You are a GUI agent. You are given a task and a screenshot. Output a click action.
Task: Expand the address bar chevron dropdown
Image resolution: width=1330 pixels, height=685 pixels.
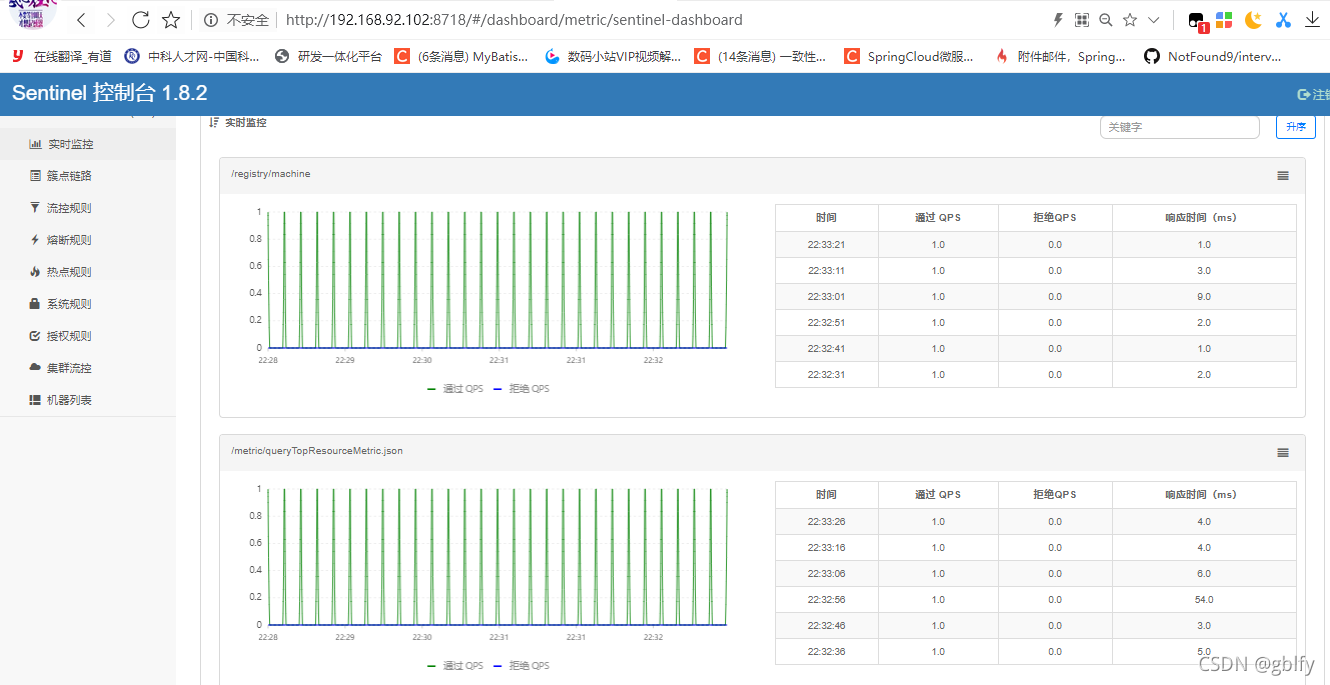[1153, 20]
